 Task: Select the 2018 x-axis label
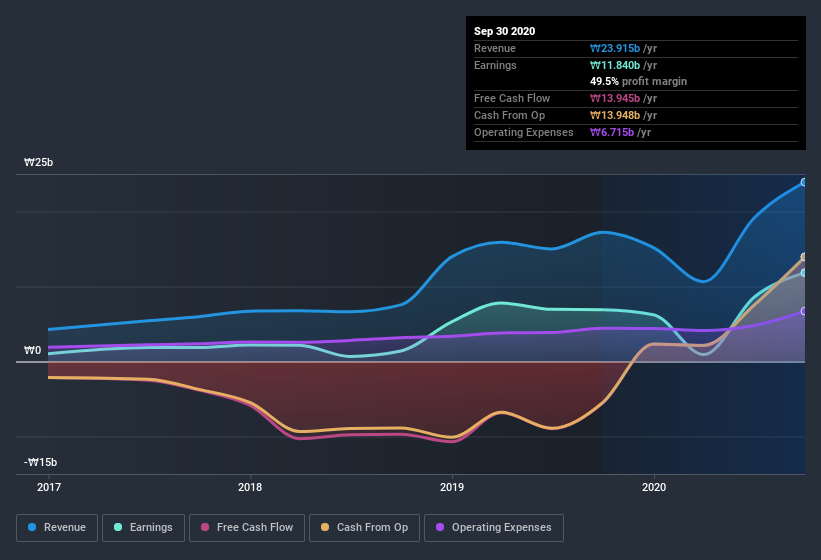click(250, 488)
